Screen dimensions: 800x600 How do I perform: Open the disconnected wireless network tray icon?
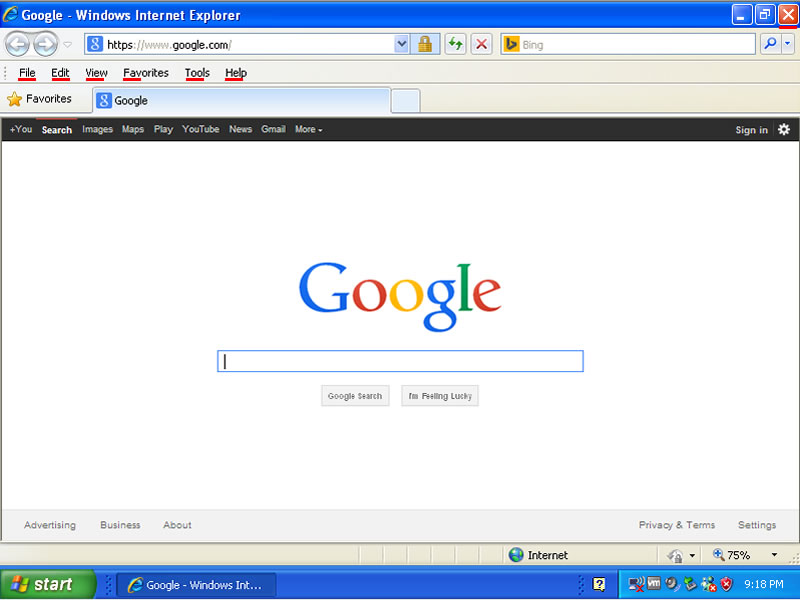click(x=636, y=584)
